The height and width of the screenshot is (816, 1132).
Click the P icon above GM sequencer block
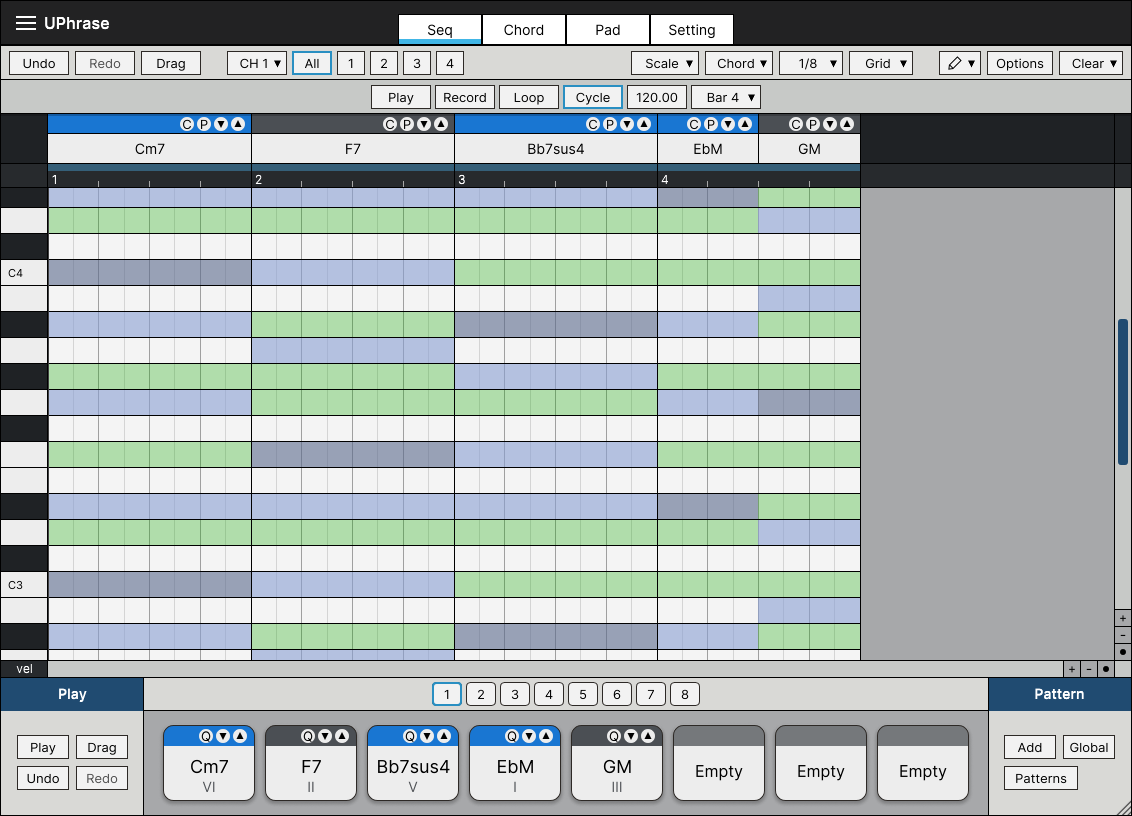coord(813,124)
